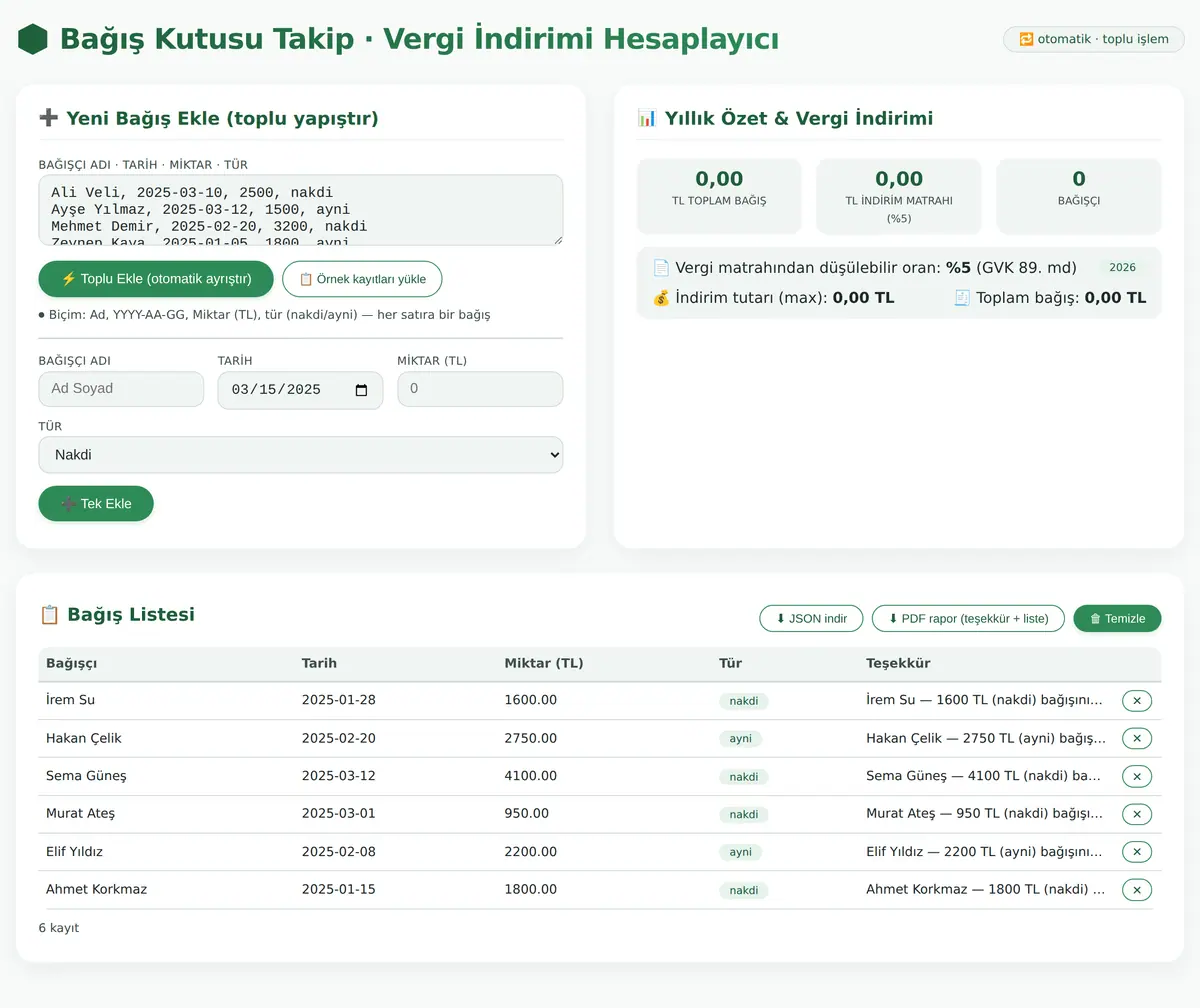1200x1008 pixels.
Task: Clear the list with Temizle button
Action: point(1117,618)
